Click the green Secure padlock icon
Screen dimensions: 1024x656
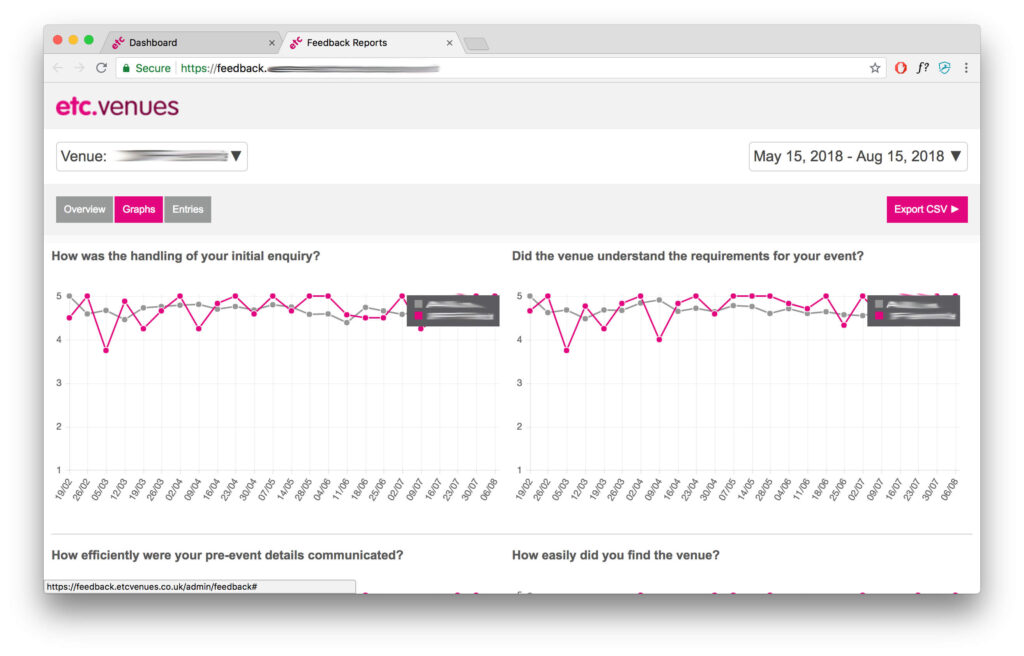125,68
